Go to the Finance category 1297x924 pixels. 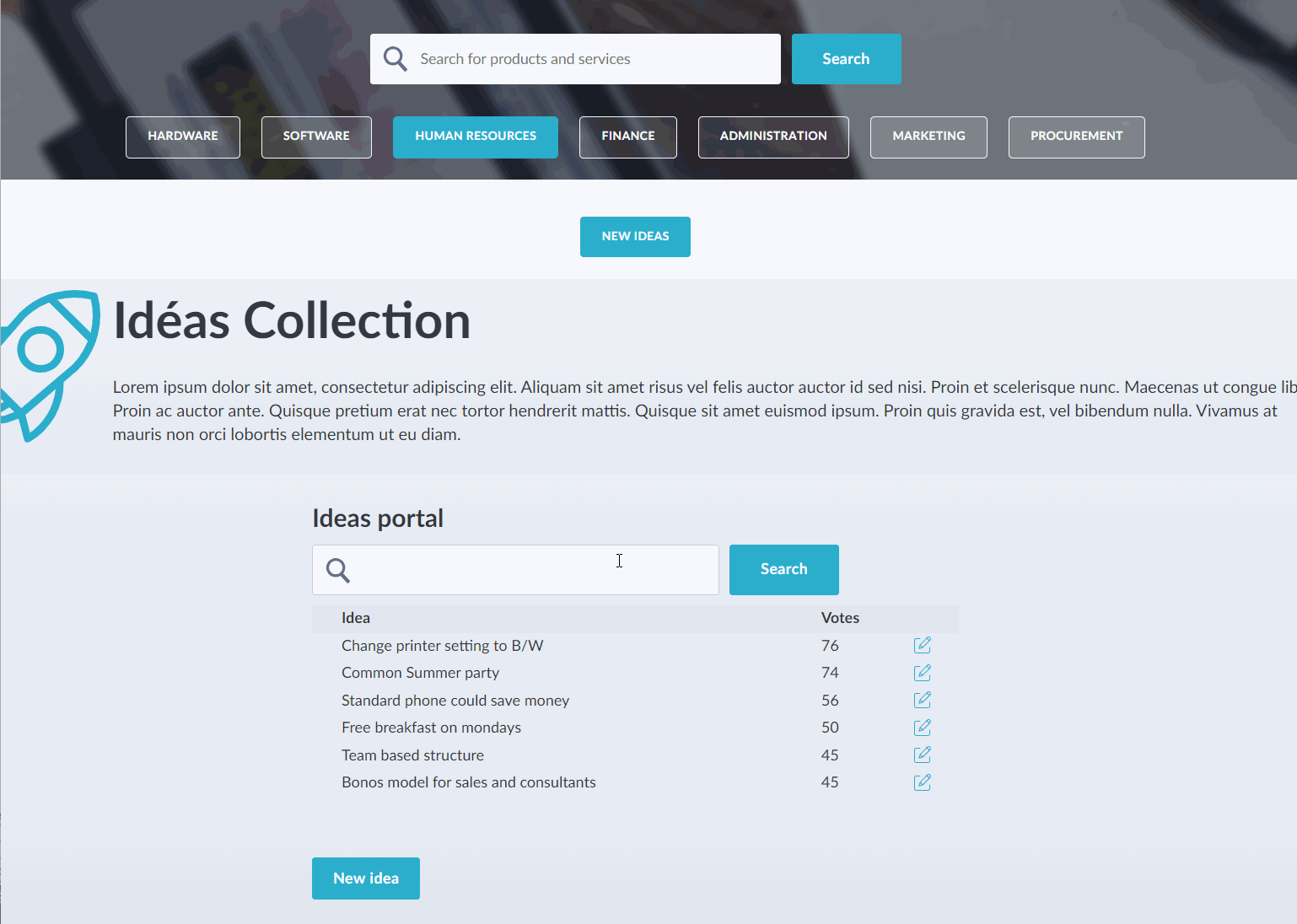(628, 137)
